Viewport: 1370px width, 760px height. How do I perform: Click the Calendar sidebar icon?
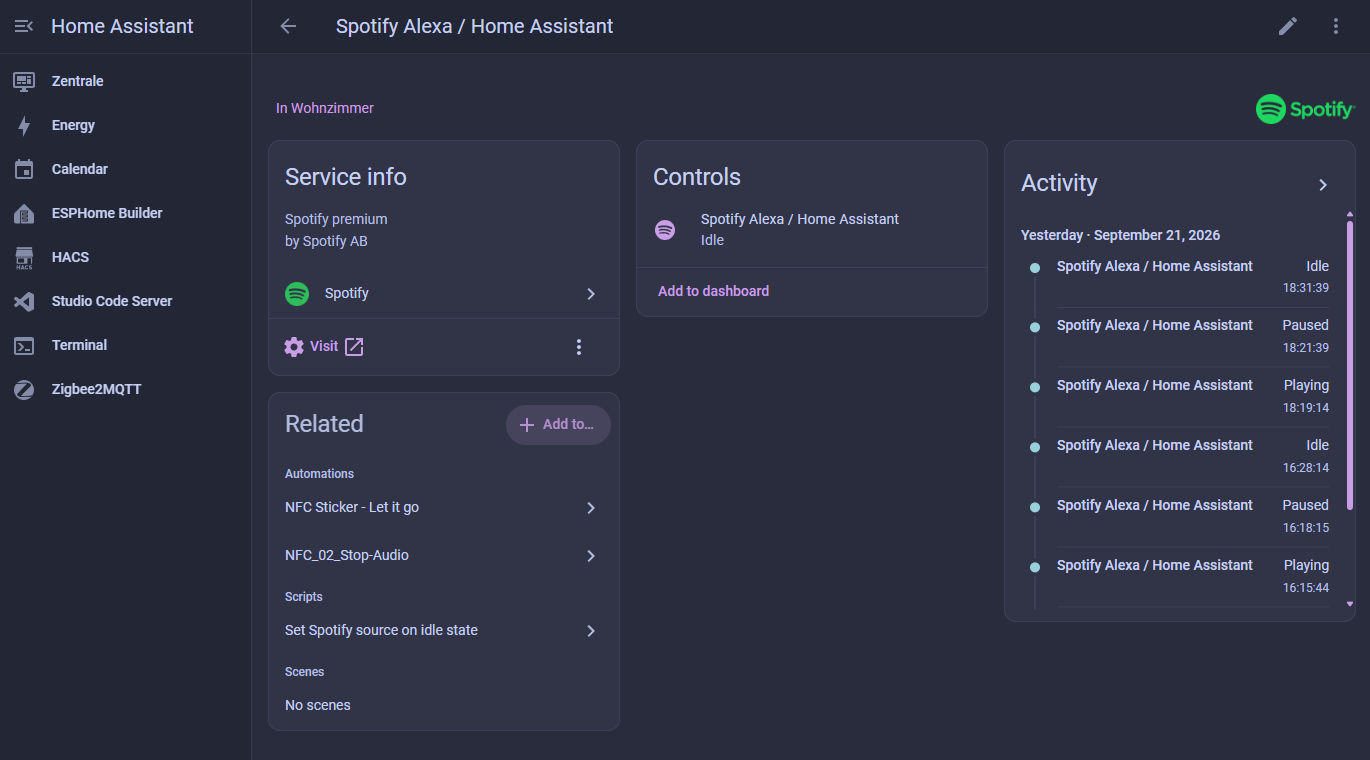point(24,169)
